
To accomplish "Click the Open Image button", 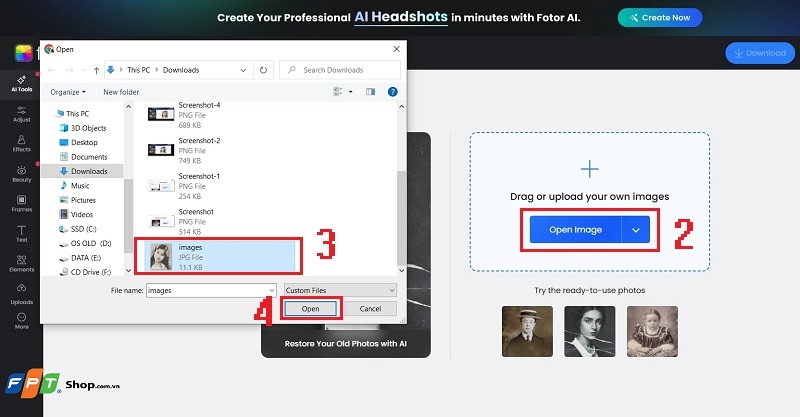I will pyautogui.click(x=576, y=230).
